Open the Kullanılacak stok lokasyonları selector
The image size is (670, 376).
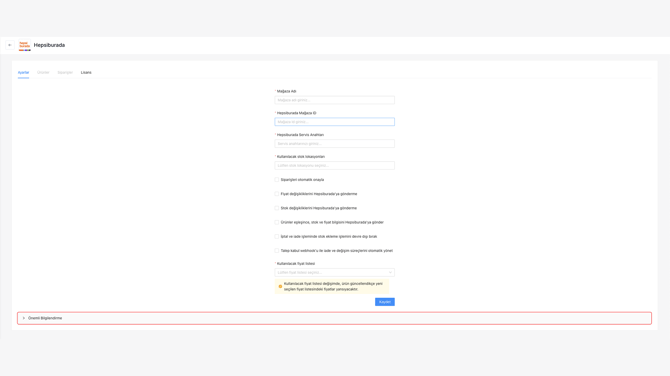[335, 165]
